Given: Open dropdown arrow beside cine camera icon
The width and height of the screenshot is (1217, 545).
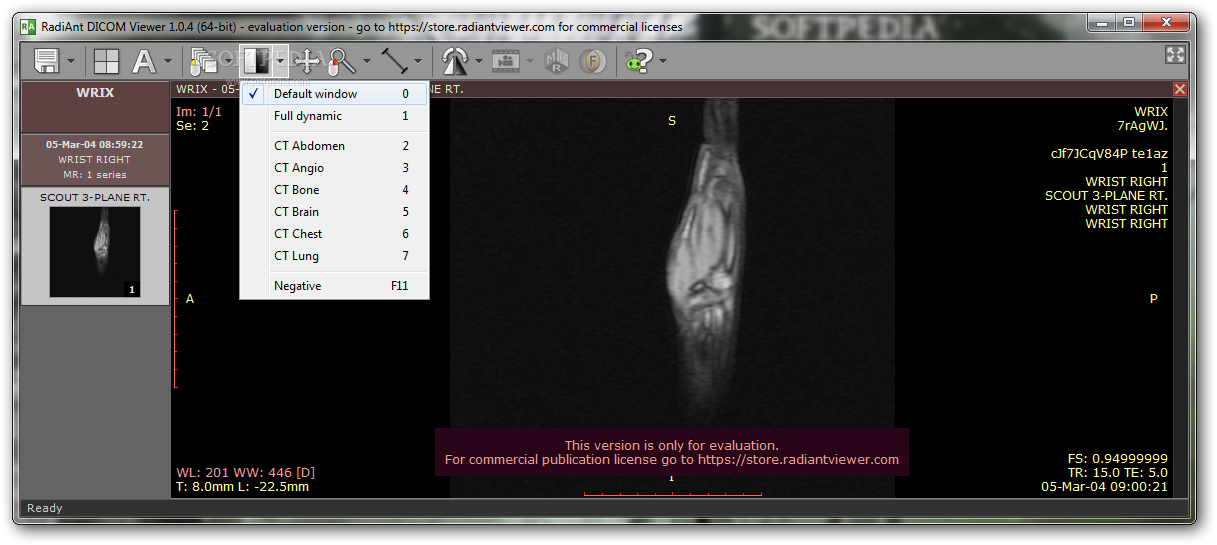Looking at the screenshot, I should (529, 62).
